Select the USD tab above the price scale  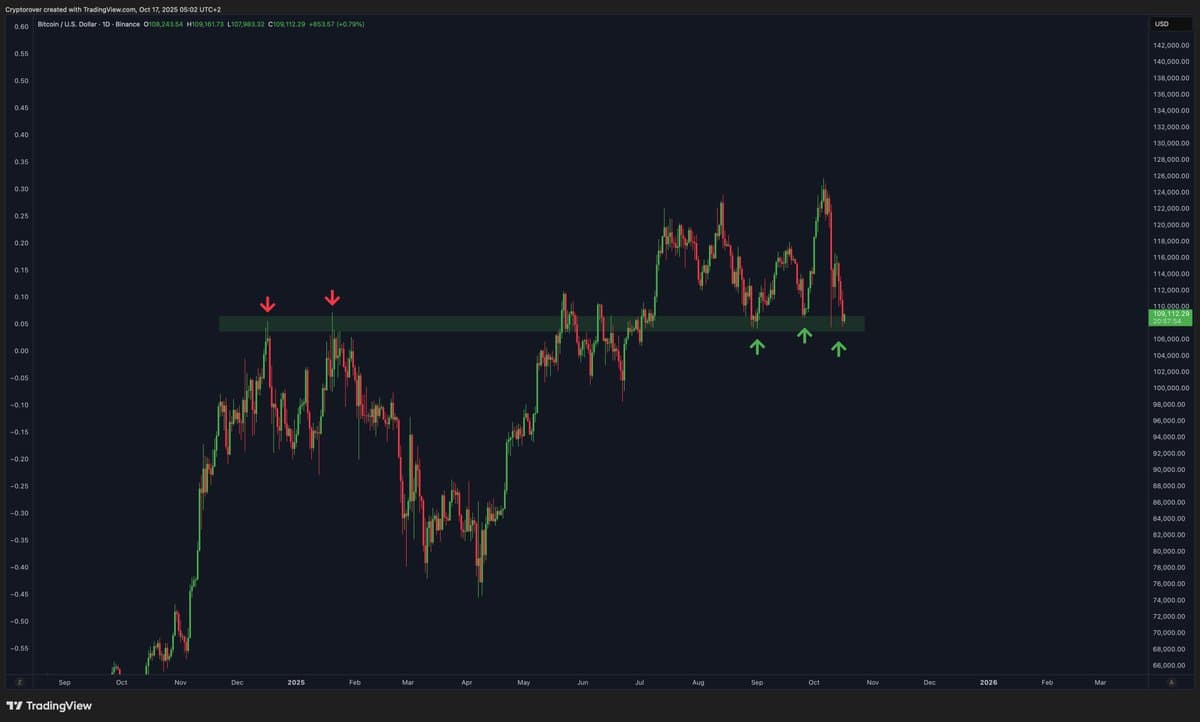[x=1161, y=22]
